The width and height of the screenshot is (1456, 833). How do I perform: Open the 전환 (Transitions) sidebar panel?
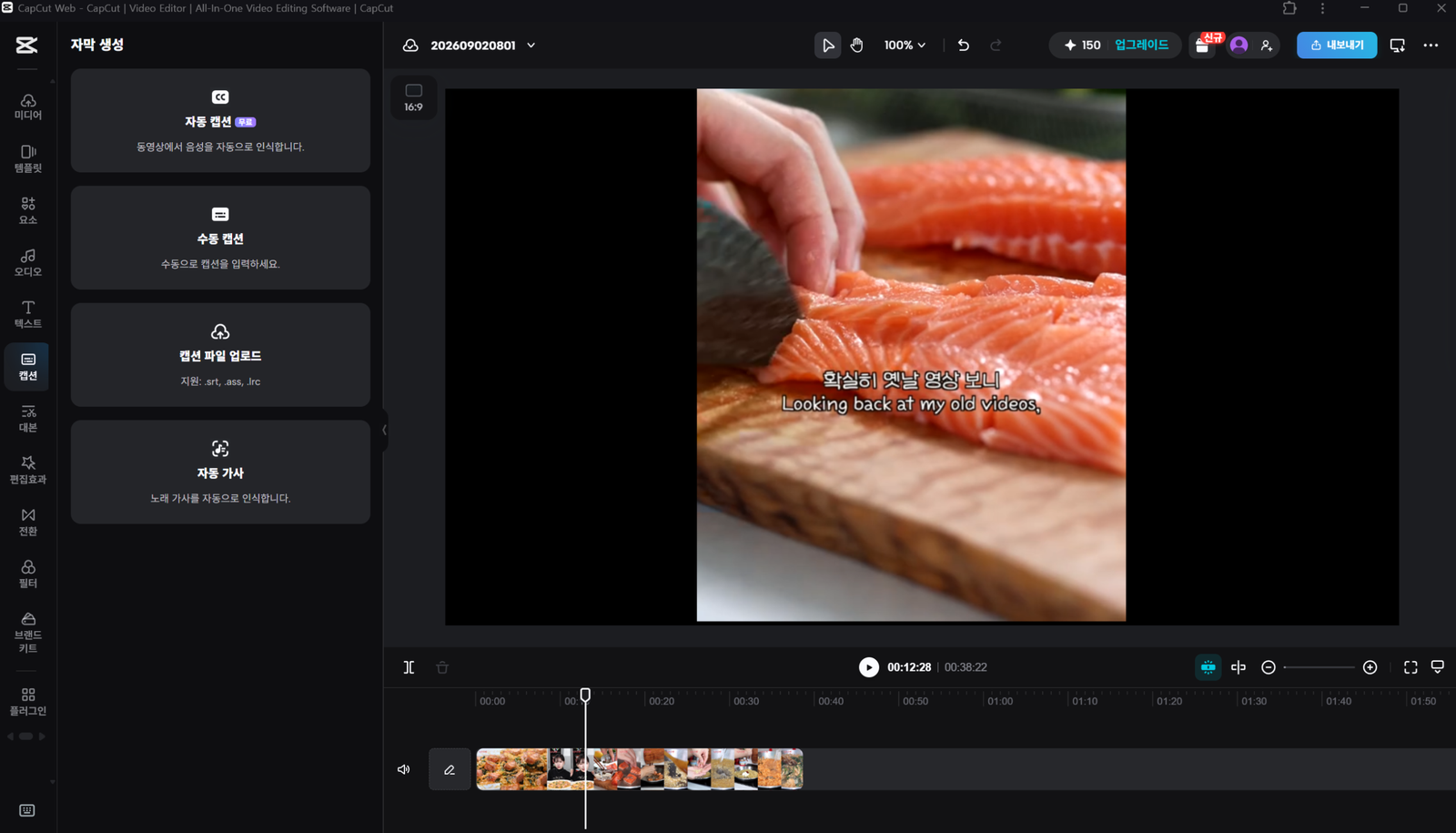click(28, 522)
